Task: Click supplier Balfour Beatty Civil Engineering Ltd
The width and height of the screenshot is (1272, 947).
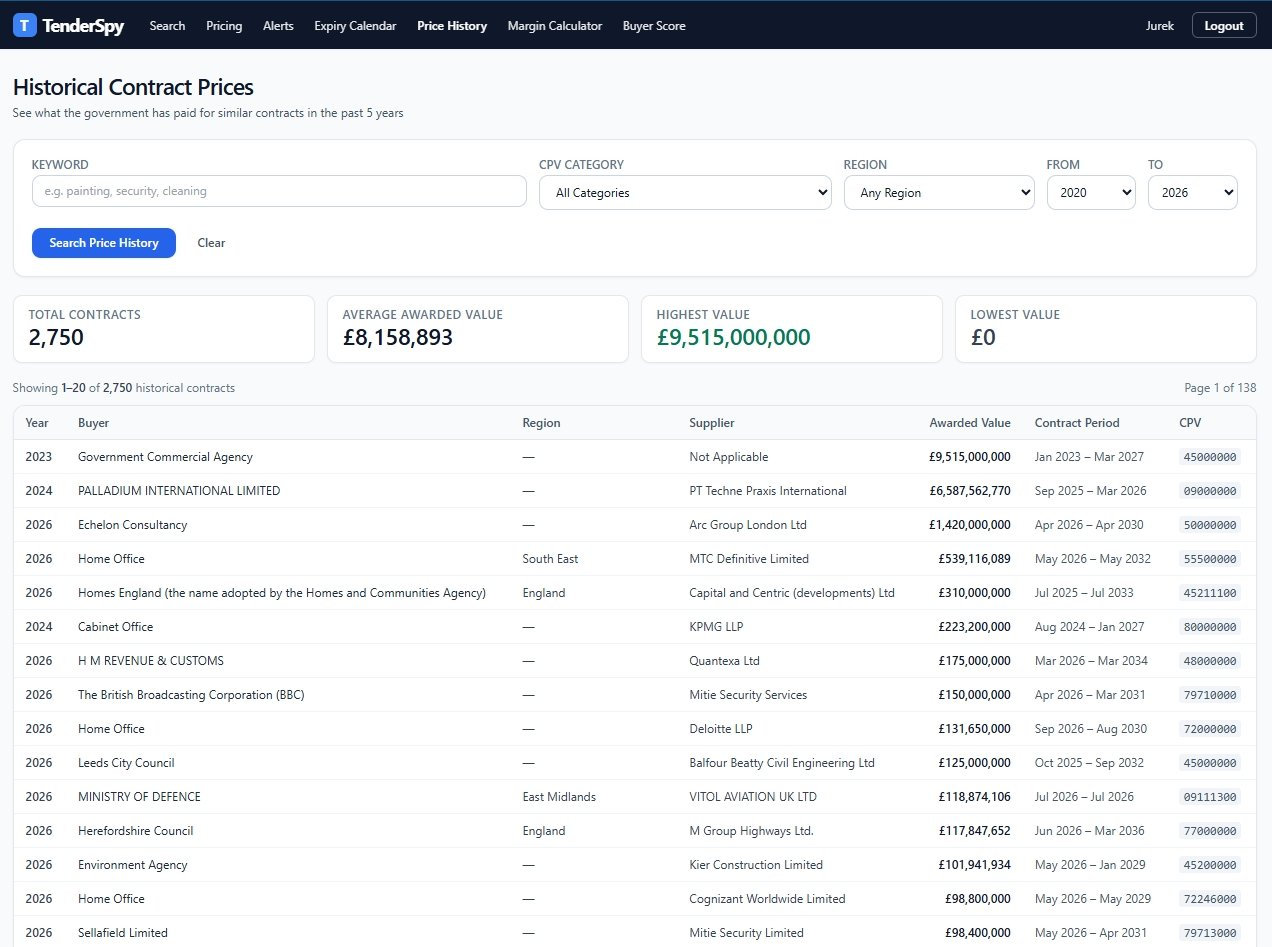Action: pyautogui.click(x=782, y=763)
